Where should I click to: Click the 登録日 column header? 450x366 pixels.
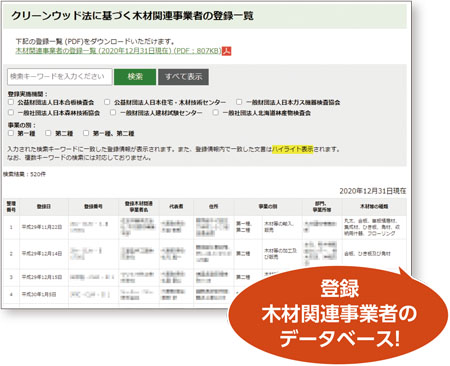pos(44,207)
